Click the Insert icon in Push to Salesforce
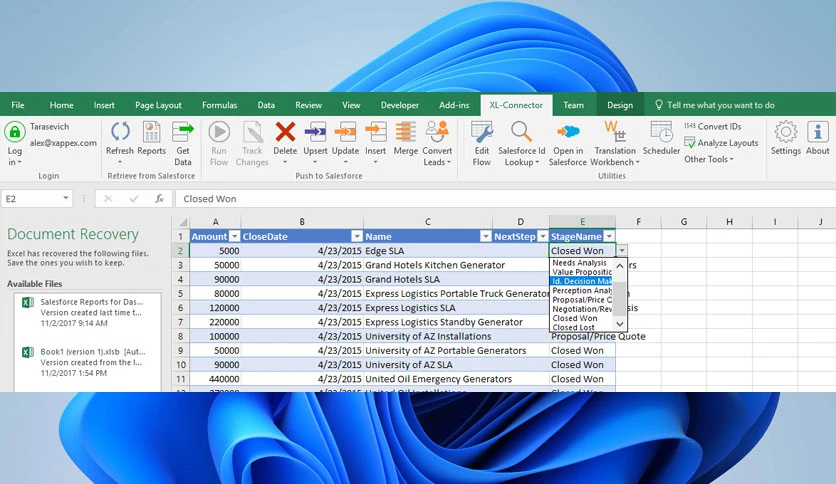The image size is (836, 484). tap(375, 132)
